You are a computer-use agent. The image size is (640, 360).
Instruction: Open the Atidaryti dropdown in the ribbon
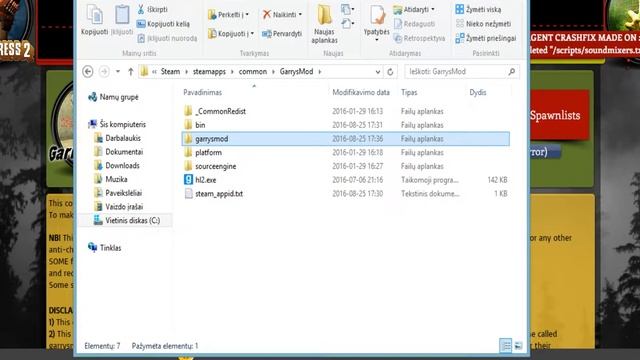point(414,9)
